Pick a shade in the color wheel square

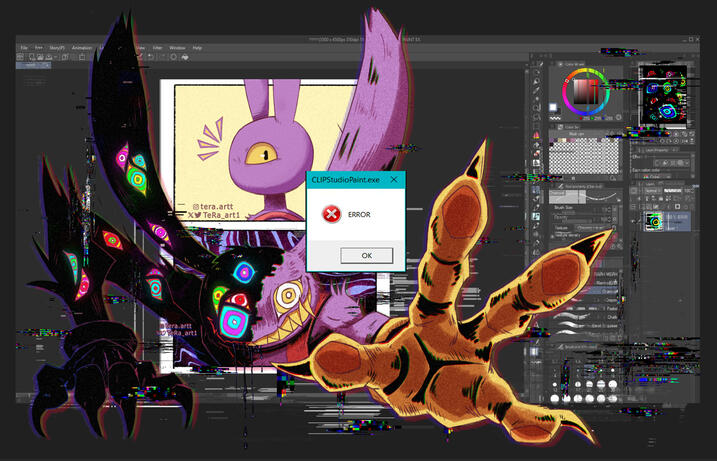pos(586,91)
